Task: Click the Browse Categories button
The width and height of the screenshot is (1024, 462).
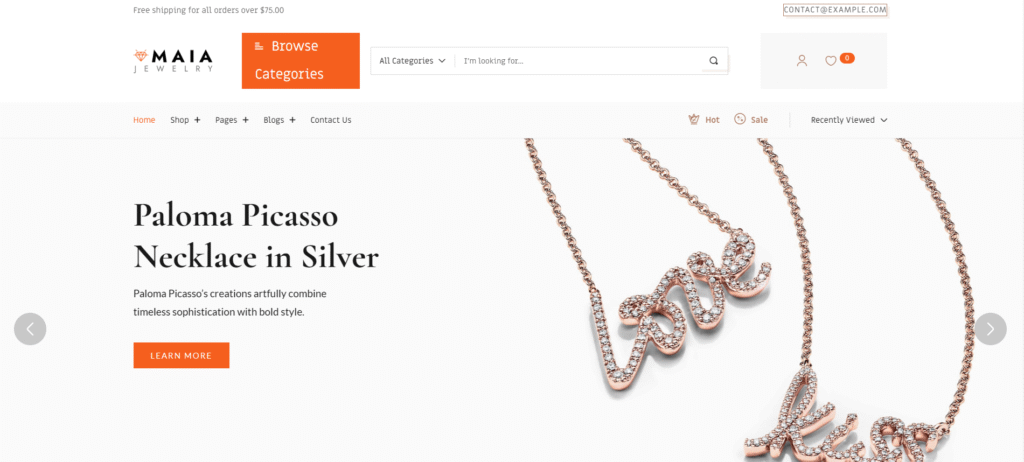Action: pyautogui.click(x=300, y=61)
